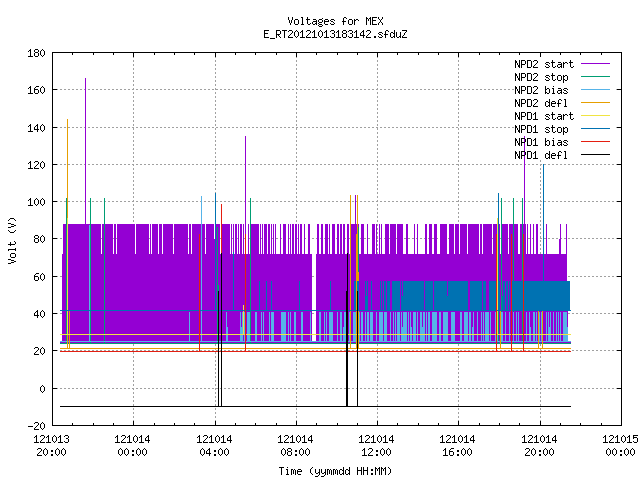Screen dimensions: 640x480
Task: Click the y-axis tick value 120
Action: click(x=36, y=165)
